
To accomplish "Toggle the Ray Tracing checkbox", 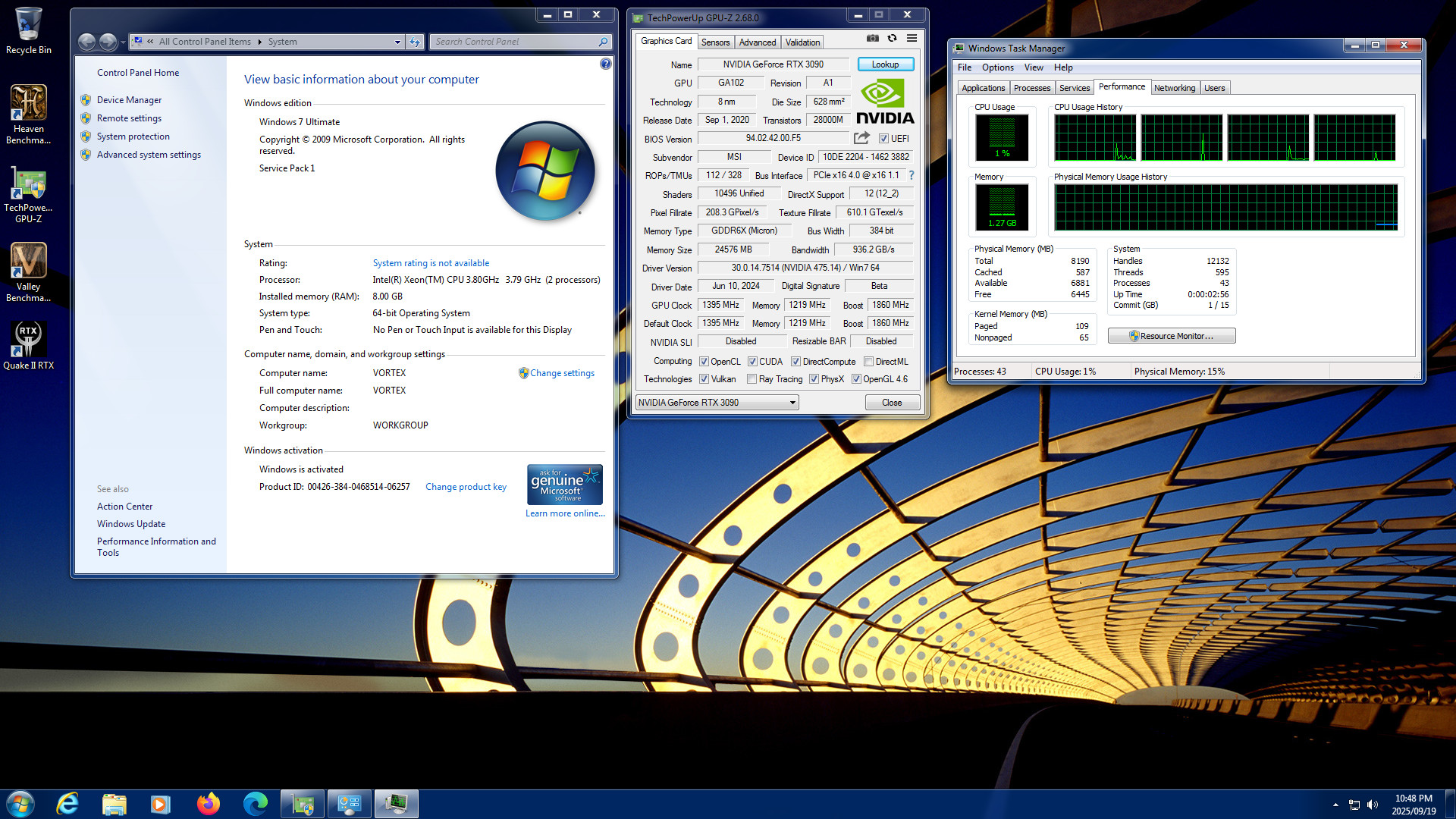I will click(x=752, y=379).
